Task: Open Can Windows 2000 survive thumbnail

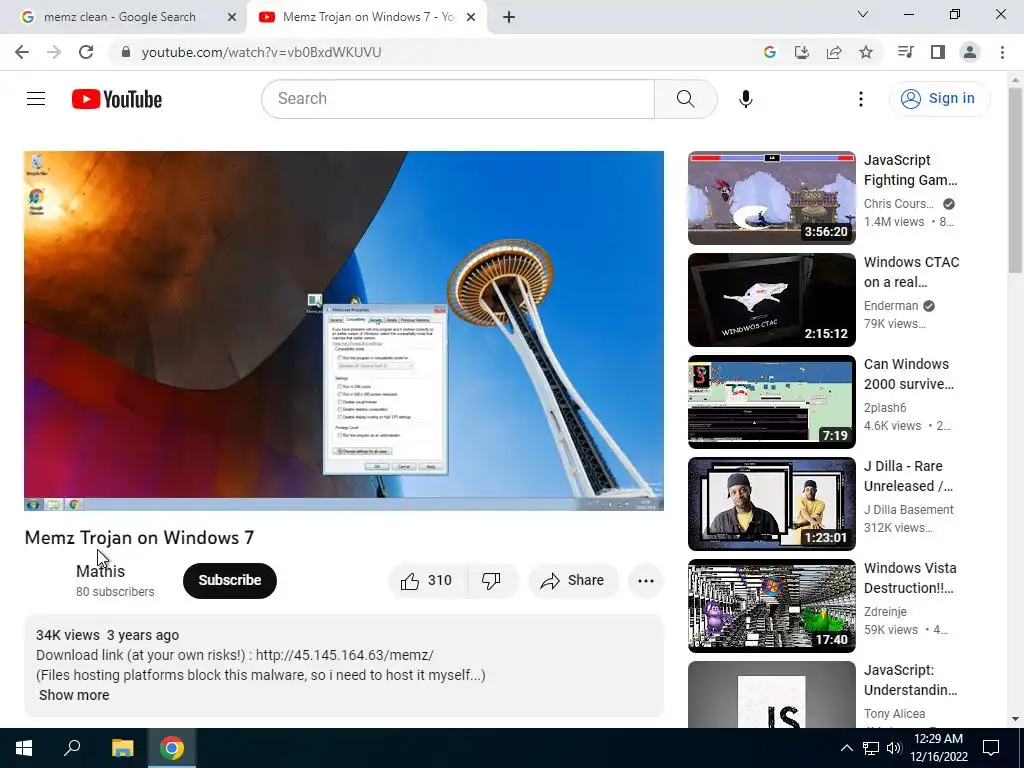Action: [771, 402]
